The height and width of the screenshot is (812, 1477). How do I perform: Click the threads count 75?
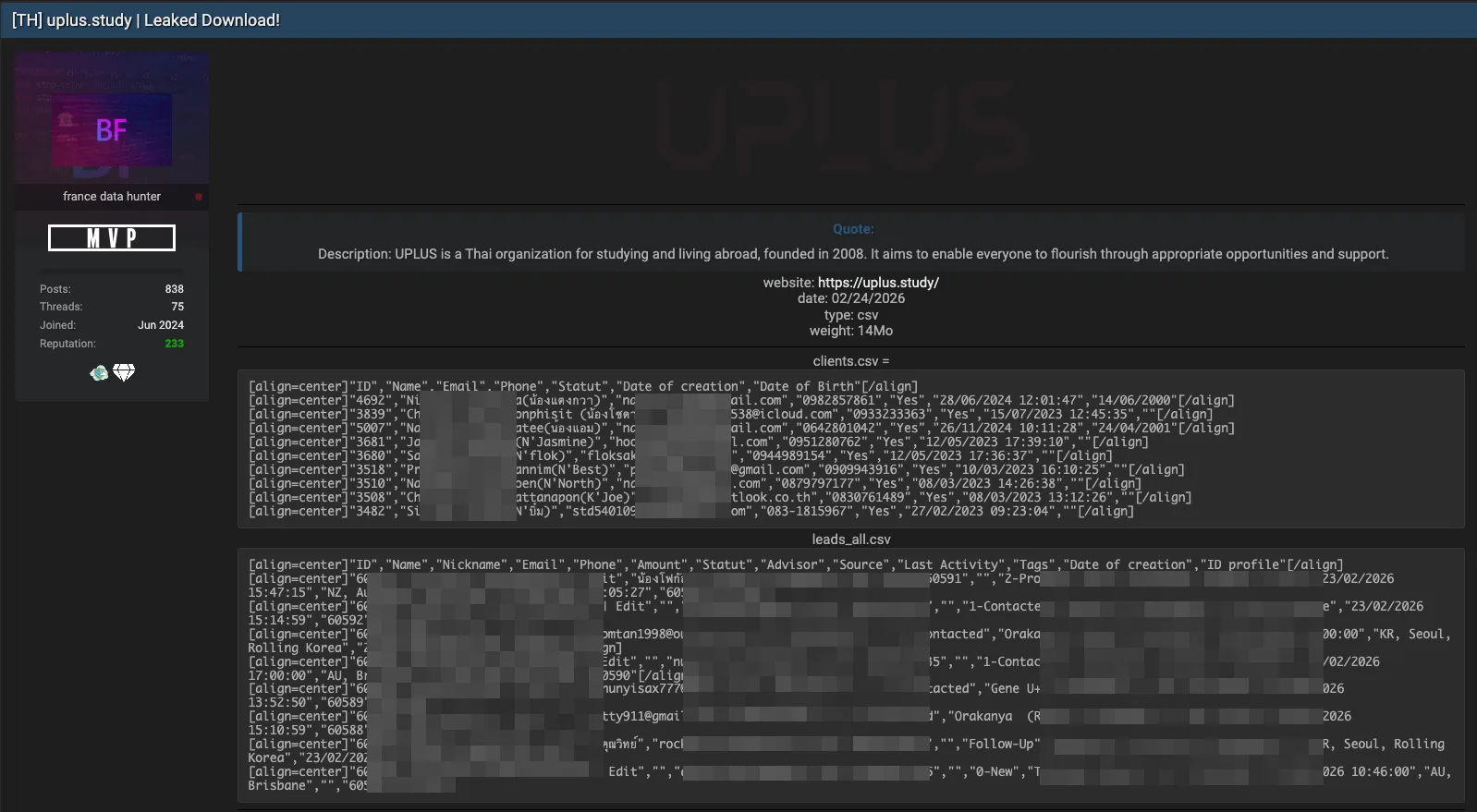177,307
